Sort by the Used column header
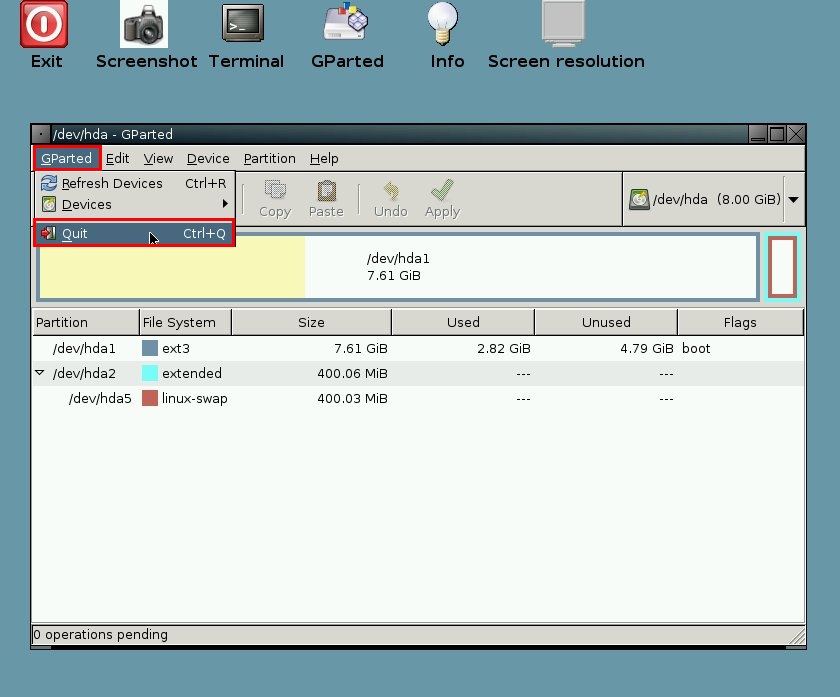Screen dimensions: 840x697 [x=463, y=322]
